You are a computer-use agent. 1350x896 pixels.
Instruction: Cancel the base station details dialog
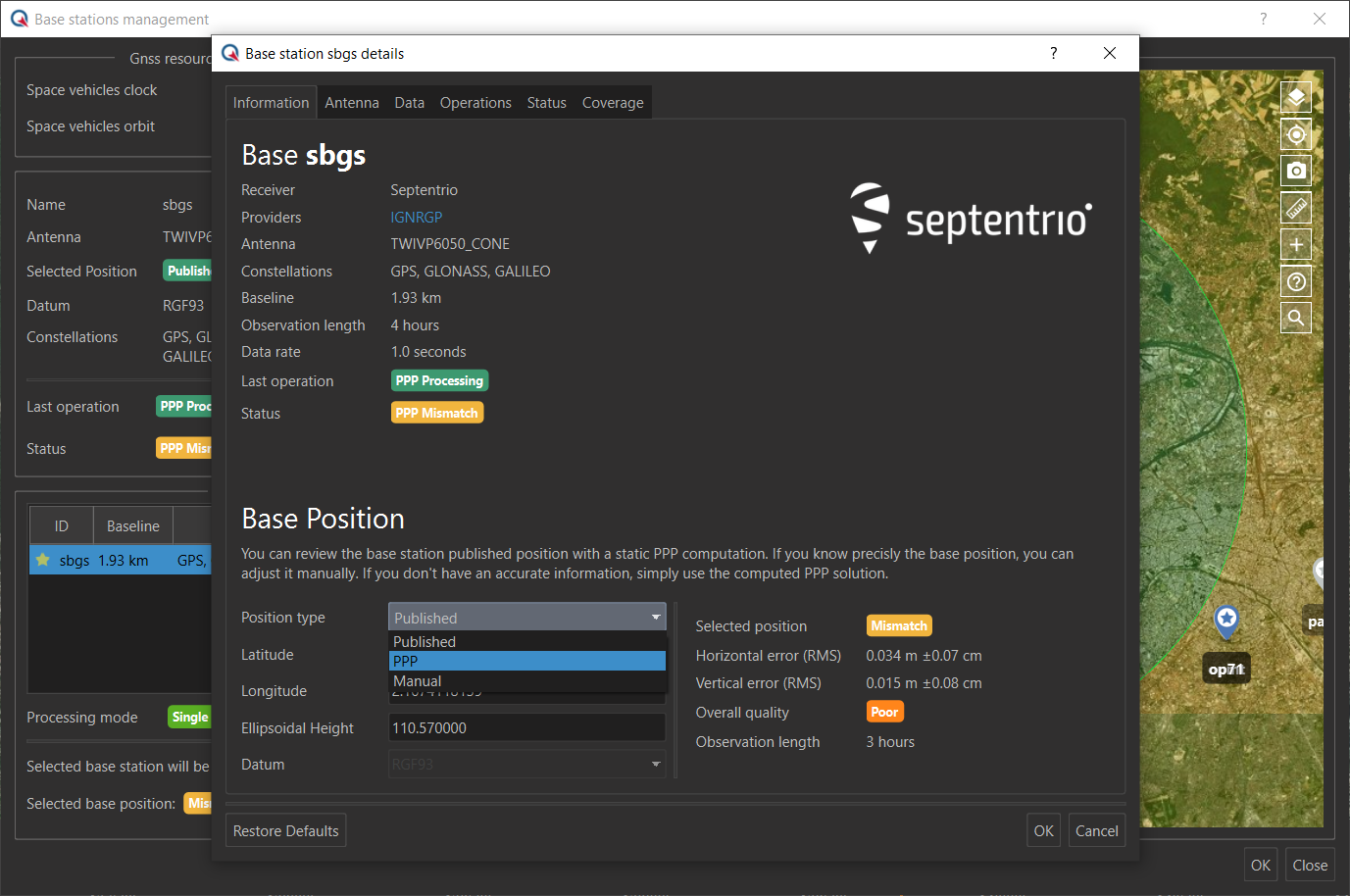1096,830
